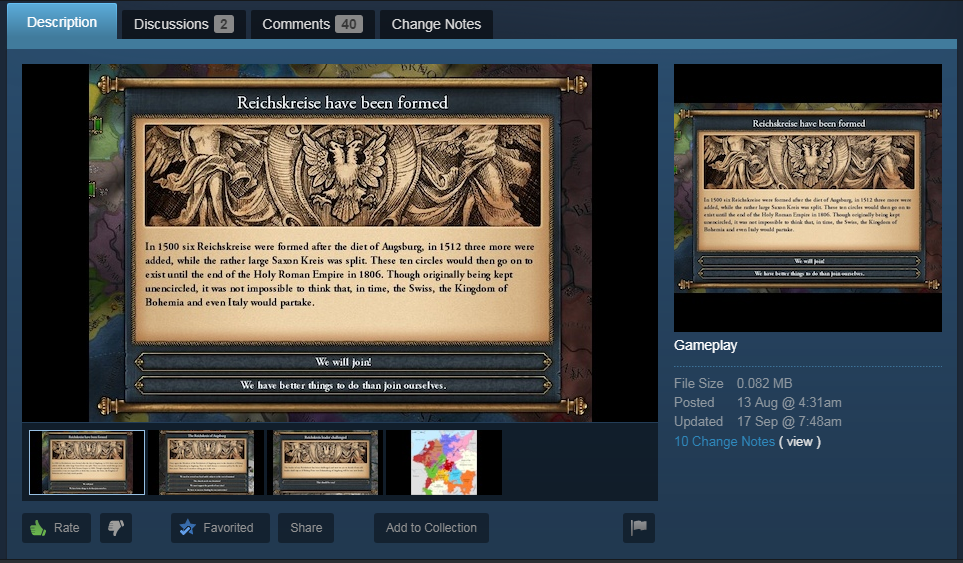The height and width of the screenshot is (563, 963).
Task: Select first thumbnail: Reichskreise have been formed
Action: point(87,462)
